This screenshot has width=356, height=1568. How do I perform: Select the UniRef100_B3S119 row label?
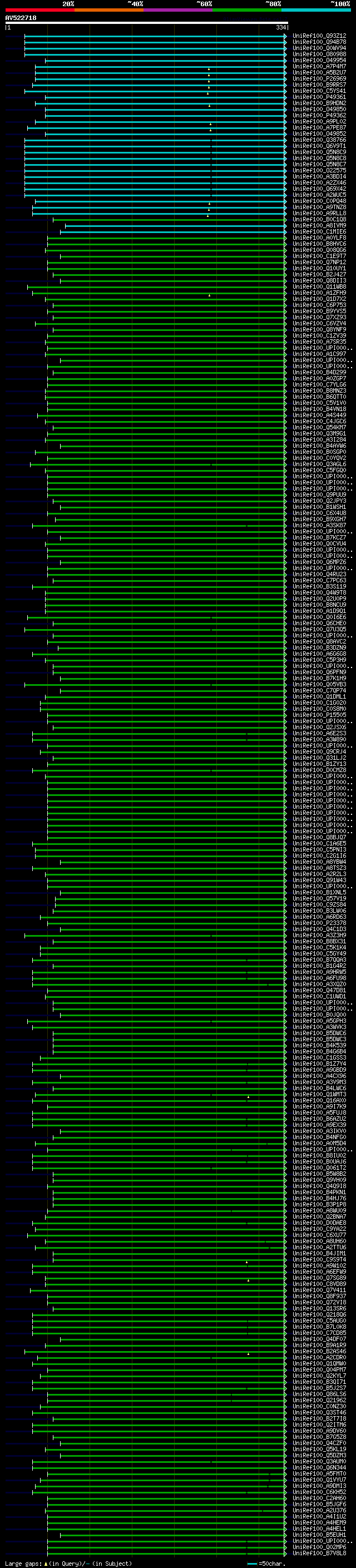[319, 586]
